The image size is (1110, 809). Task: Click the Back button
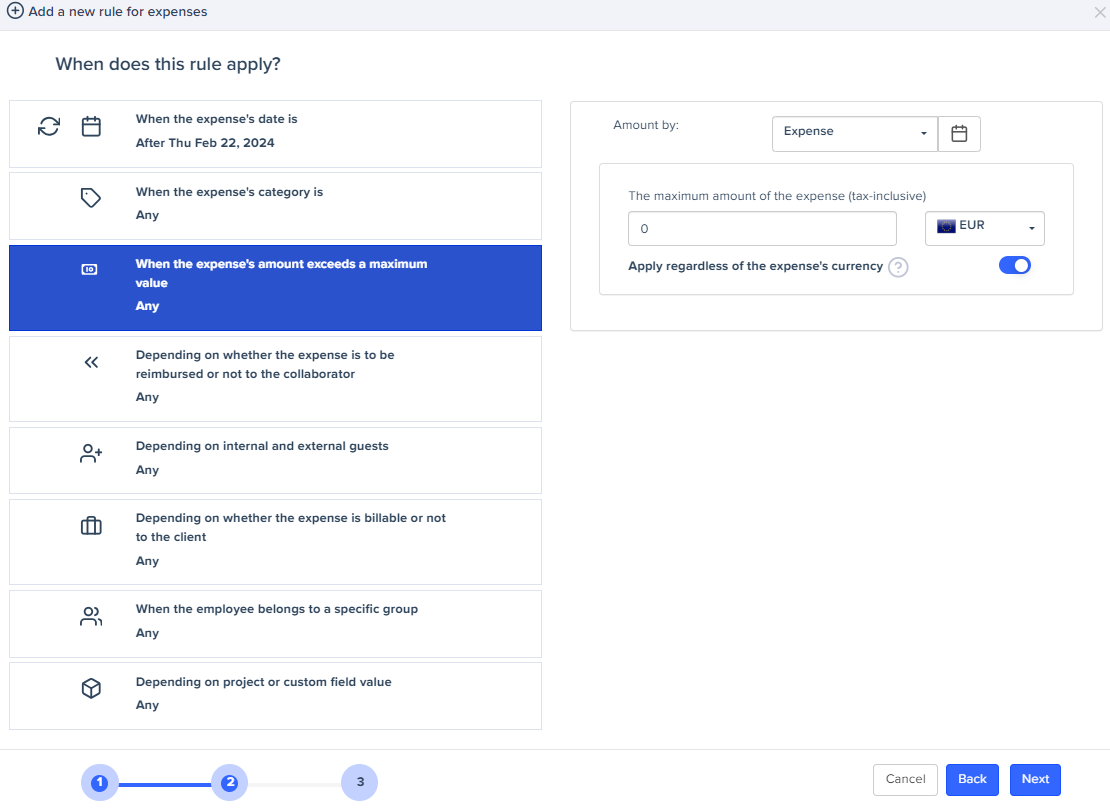(x=972, y=779)
